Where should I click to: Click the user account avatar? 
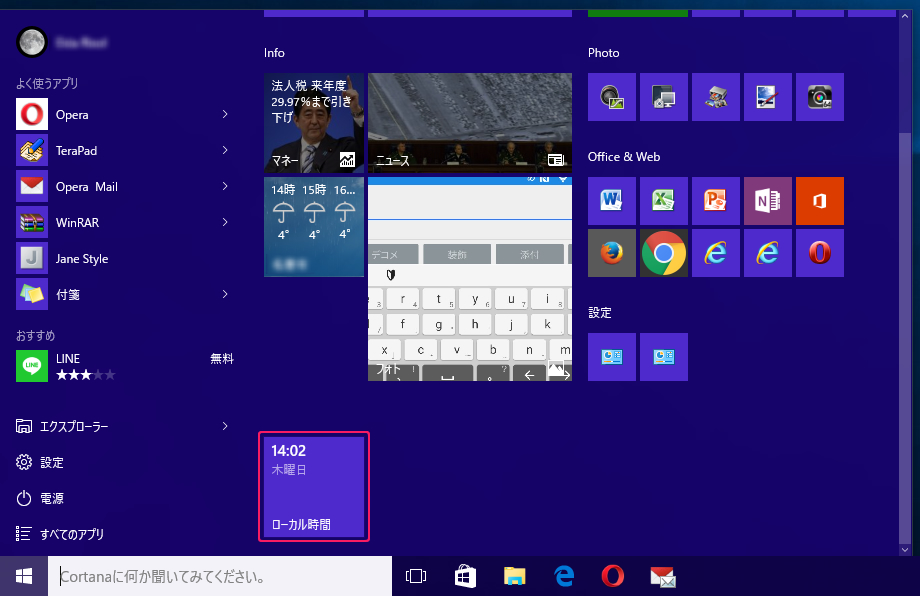coord(32,42)
